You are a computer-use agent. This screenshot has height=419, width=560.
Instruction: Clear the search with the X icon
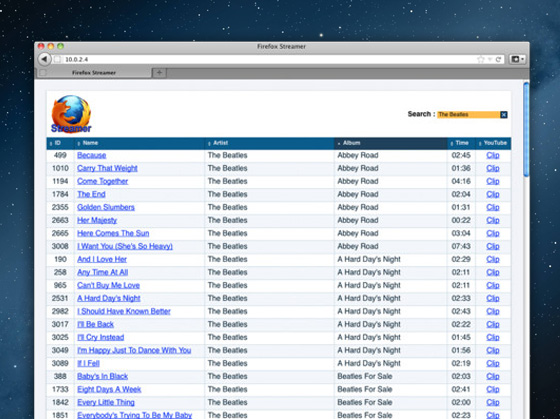[x=504, y=115]
